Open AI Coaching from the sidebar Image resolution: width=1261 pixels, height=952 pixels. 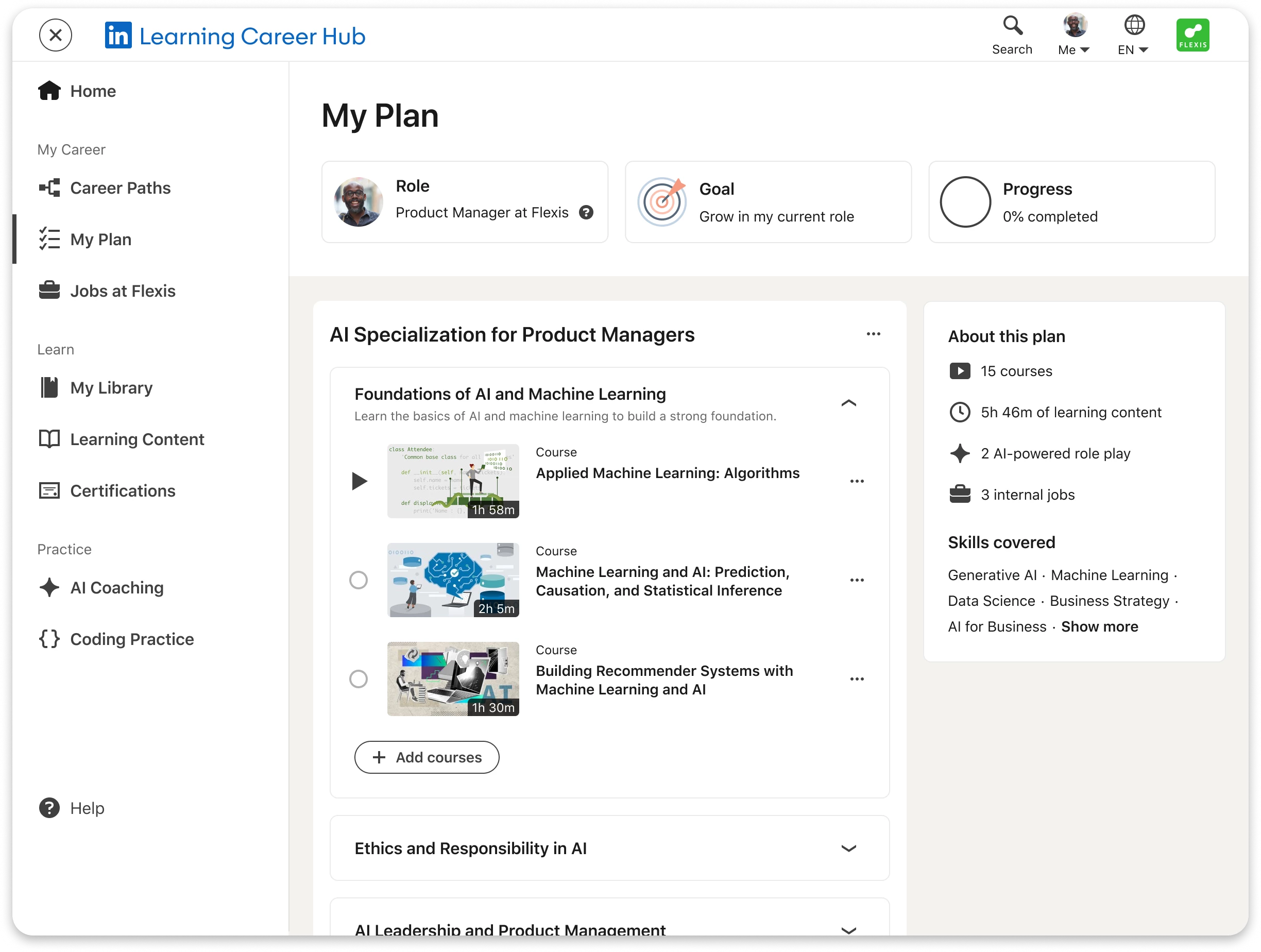[116, 588]
